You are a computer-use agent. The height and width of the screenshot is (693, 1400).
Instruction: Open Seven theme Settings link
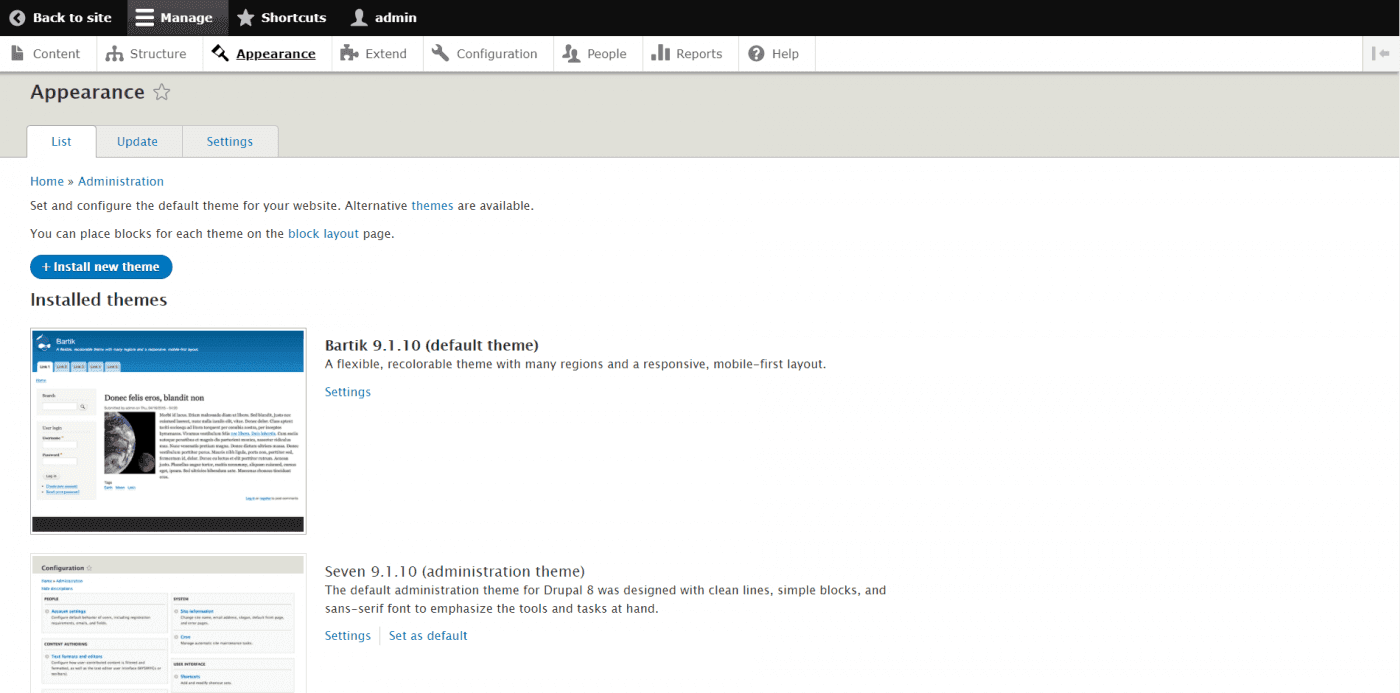coord(348,635)
